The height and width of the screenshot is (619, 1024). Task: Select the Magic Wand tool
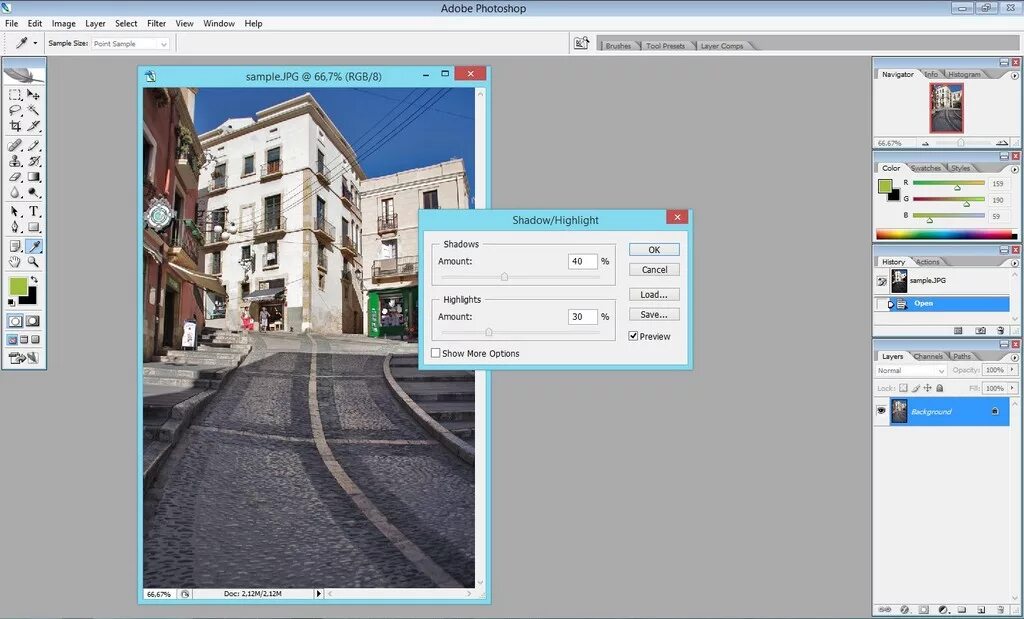click(x=33, y=110)
